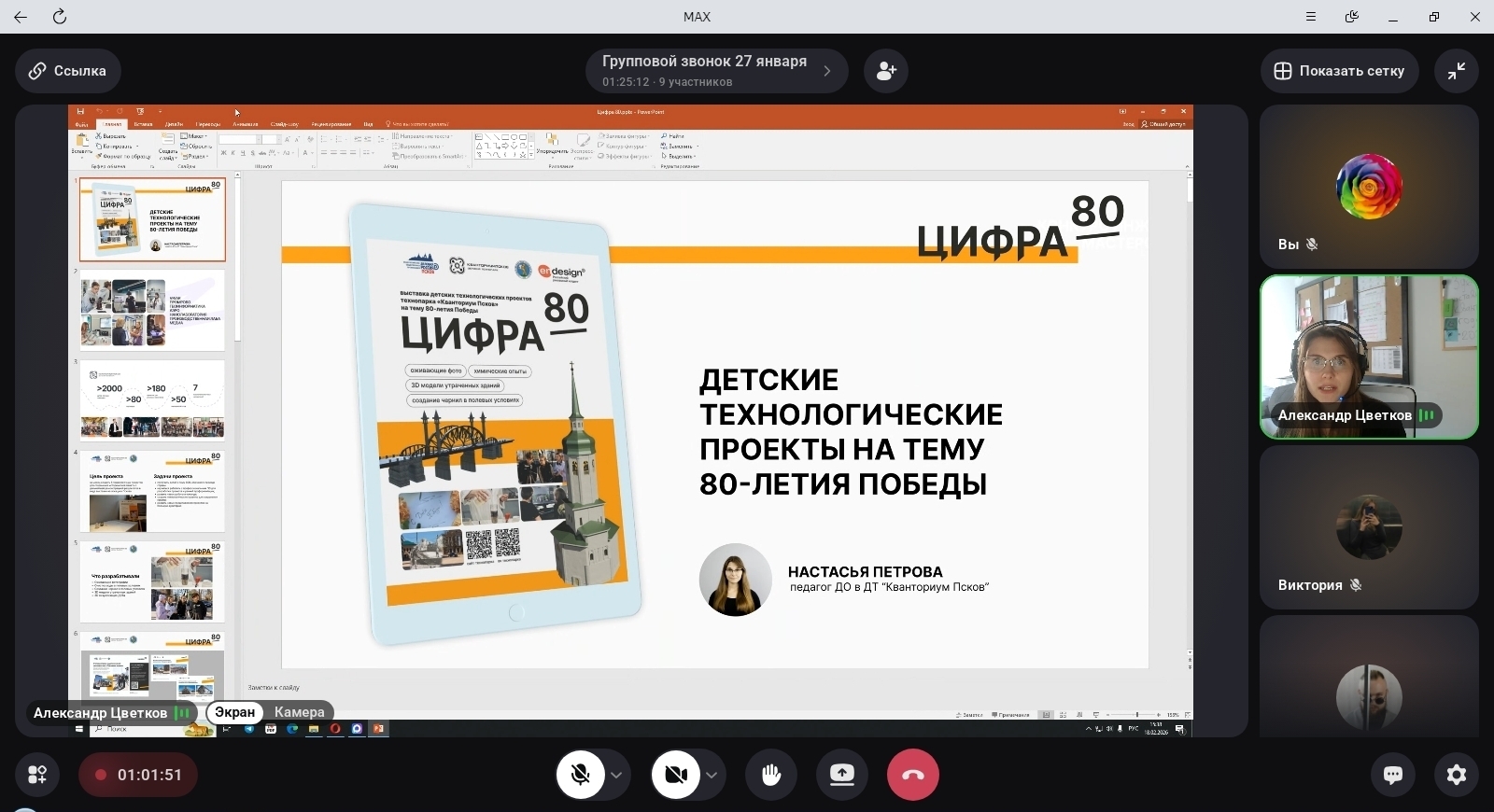The image size is (1494, 812).
Task: Refresh using the reload icon in title bar
Action: pos(60,17)
